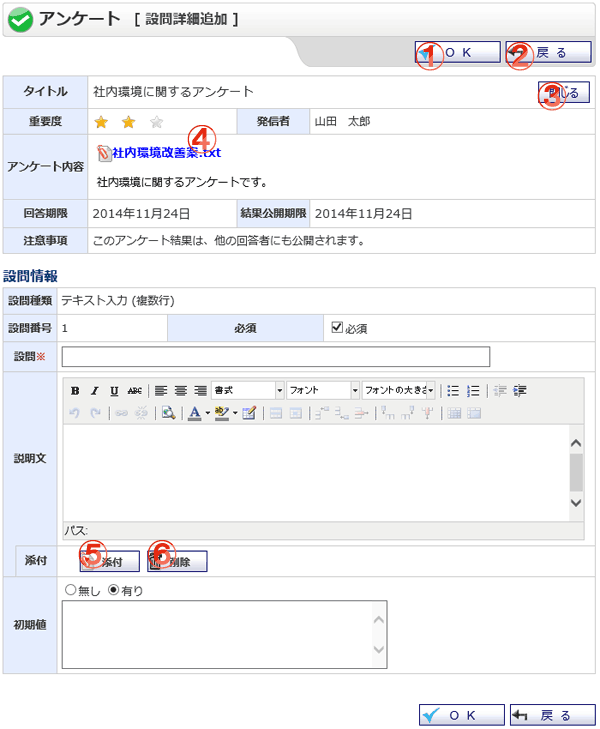Click the 削除 delete button
Viewport: 600px width, 729px height.
177,562
